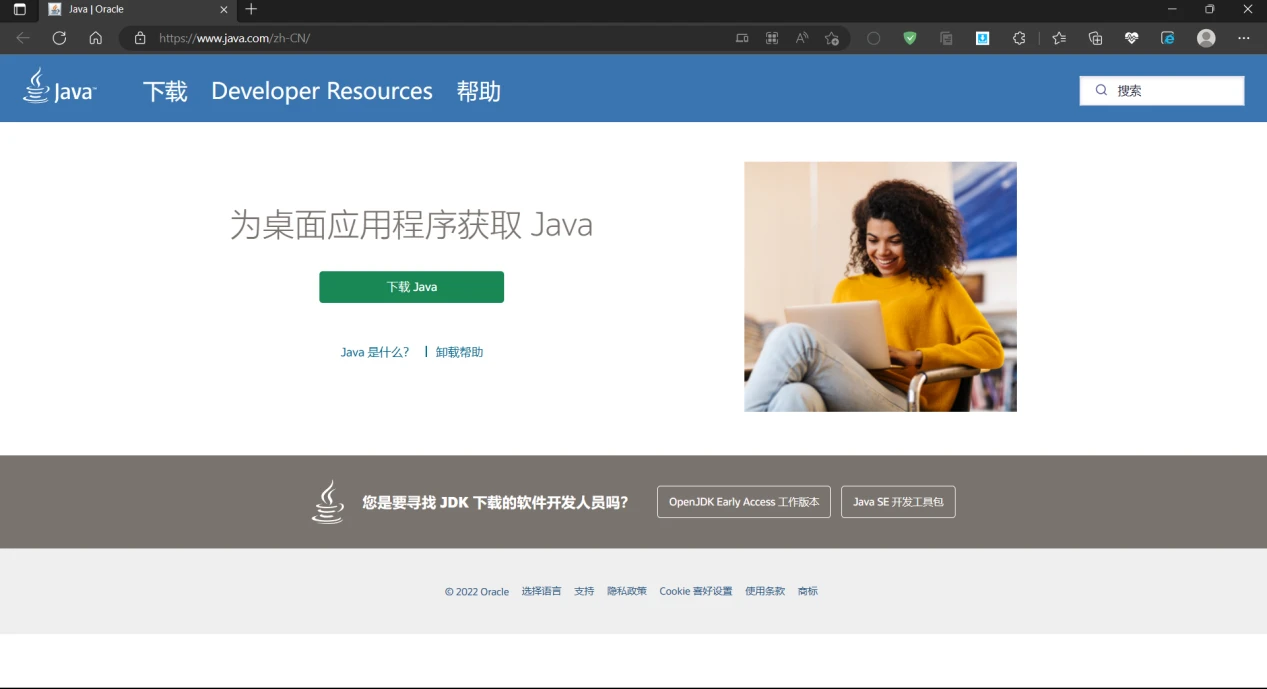The width and height of the screenshot is (1267, 689).
Task: Open the Extensions puzzle menu
Action: pyautogui.click(x=1019, y=38)
